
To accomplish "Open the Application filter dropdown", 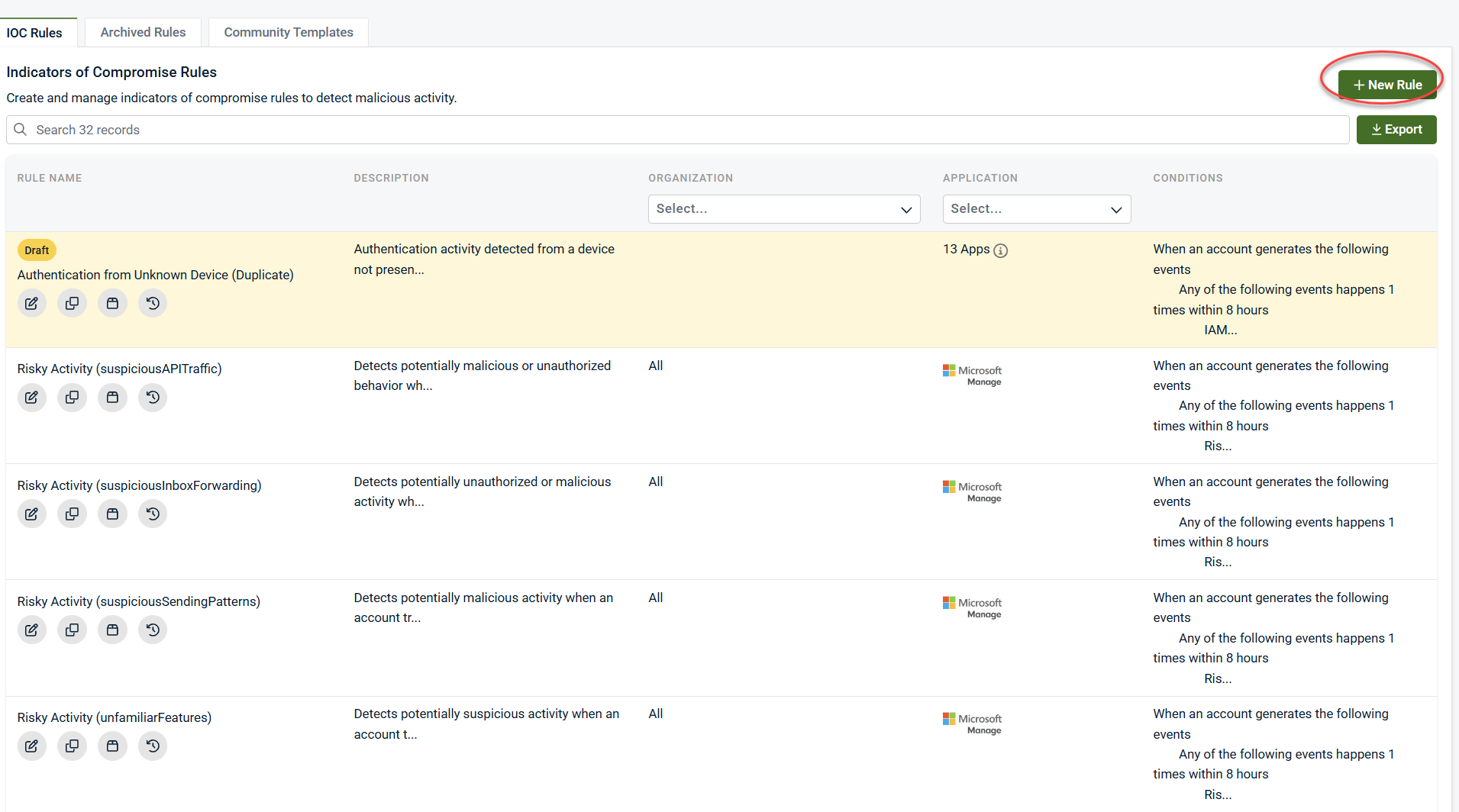I will tap(1036, 209).
